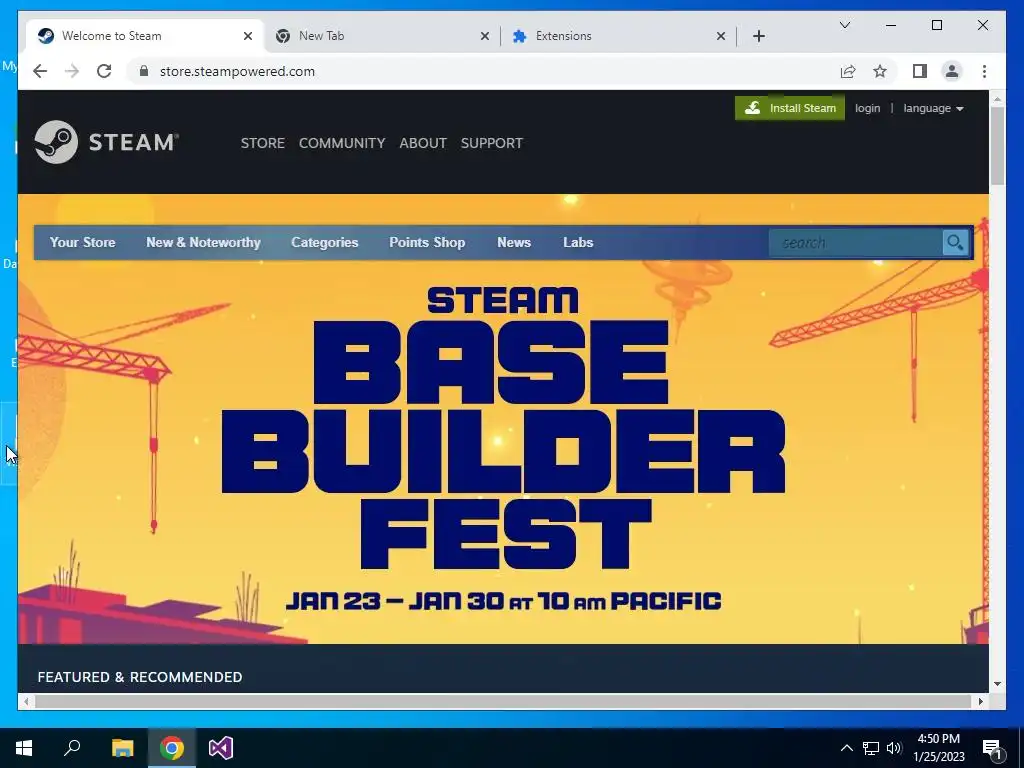Open the ABOUT page
Viewport: 1024px width, 768px height.
coord(423,143)
